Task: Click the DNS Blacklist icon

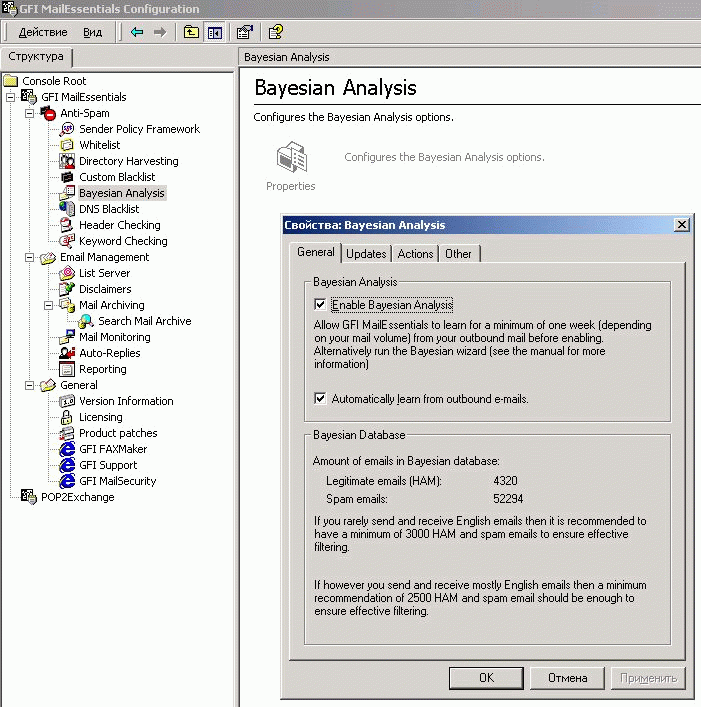Action: click(x=67, y=209)
